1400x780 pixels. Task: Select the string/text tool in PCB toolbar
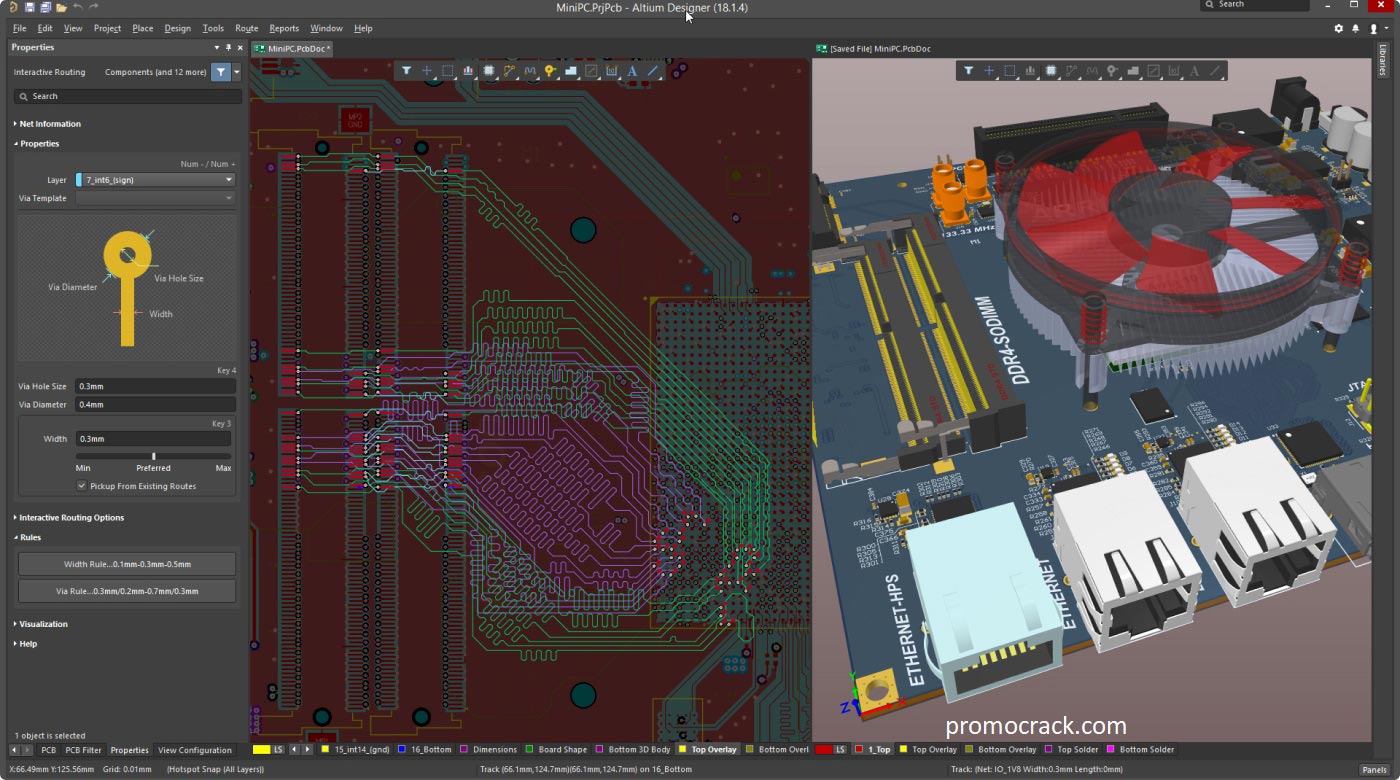coord(634,71)
